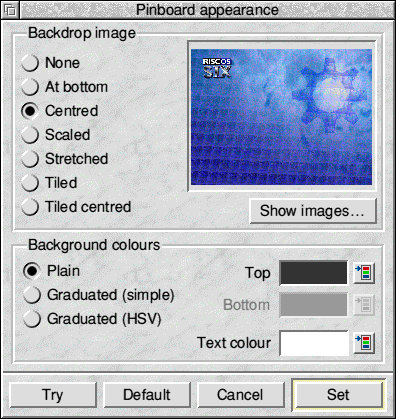Click the Show images… button
Image resolution: width=396 pixels, height=419 pixels.
pyautogui.click(x=313, y=211)
